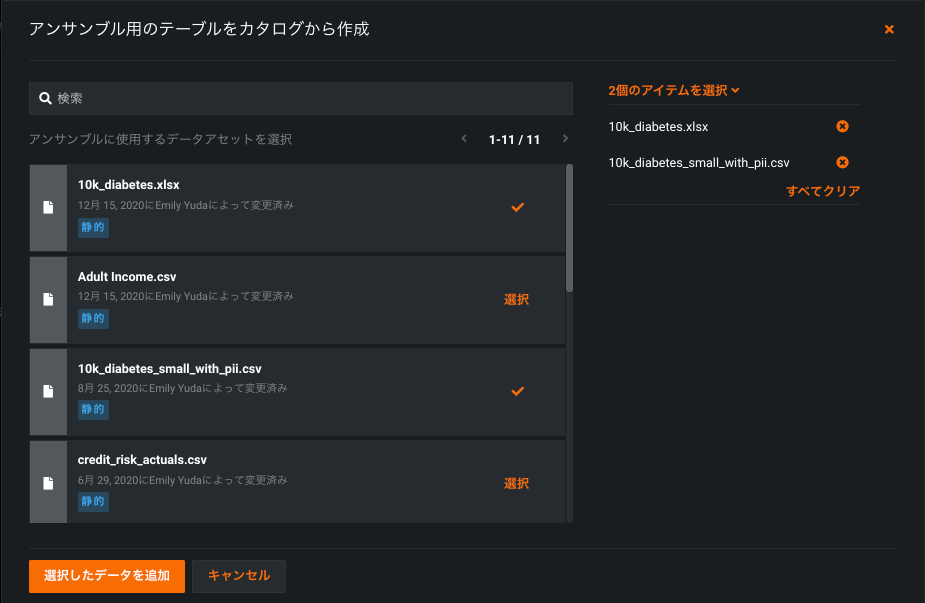Viewport: 925px width, 603px height.
Task: Remove 10k_diabetes_small_with_pii.csv from selected items
Action: (842, 162)
